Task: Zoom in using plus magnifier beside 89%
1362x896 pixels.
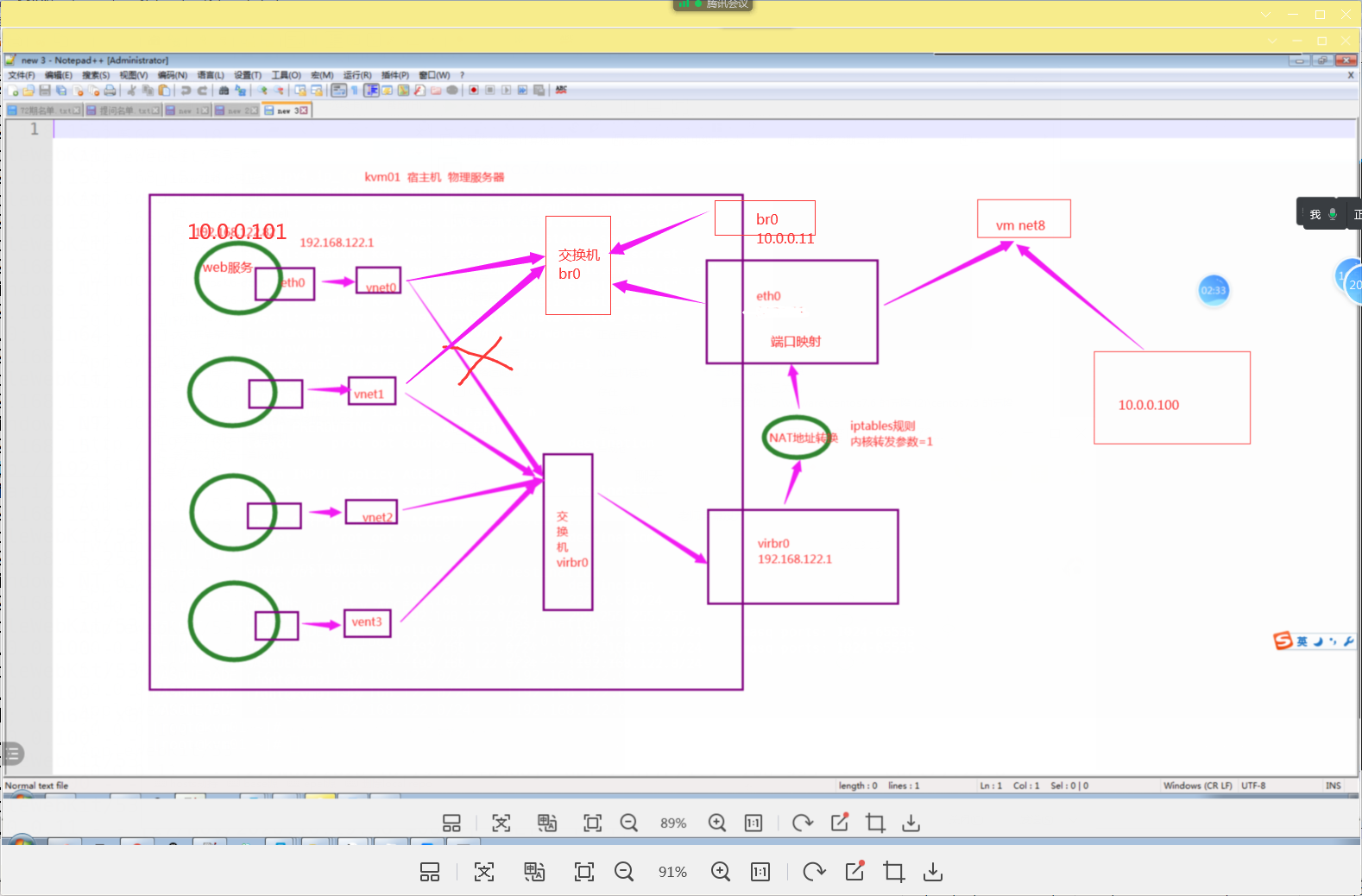Action: tap(717, 823)
